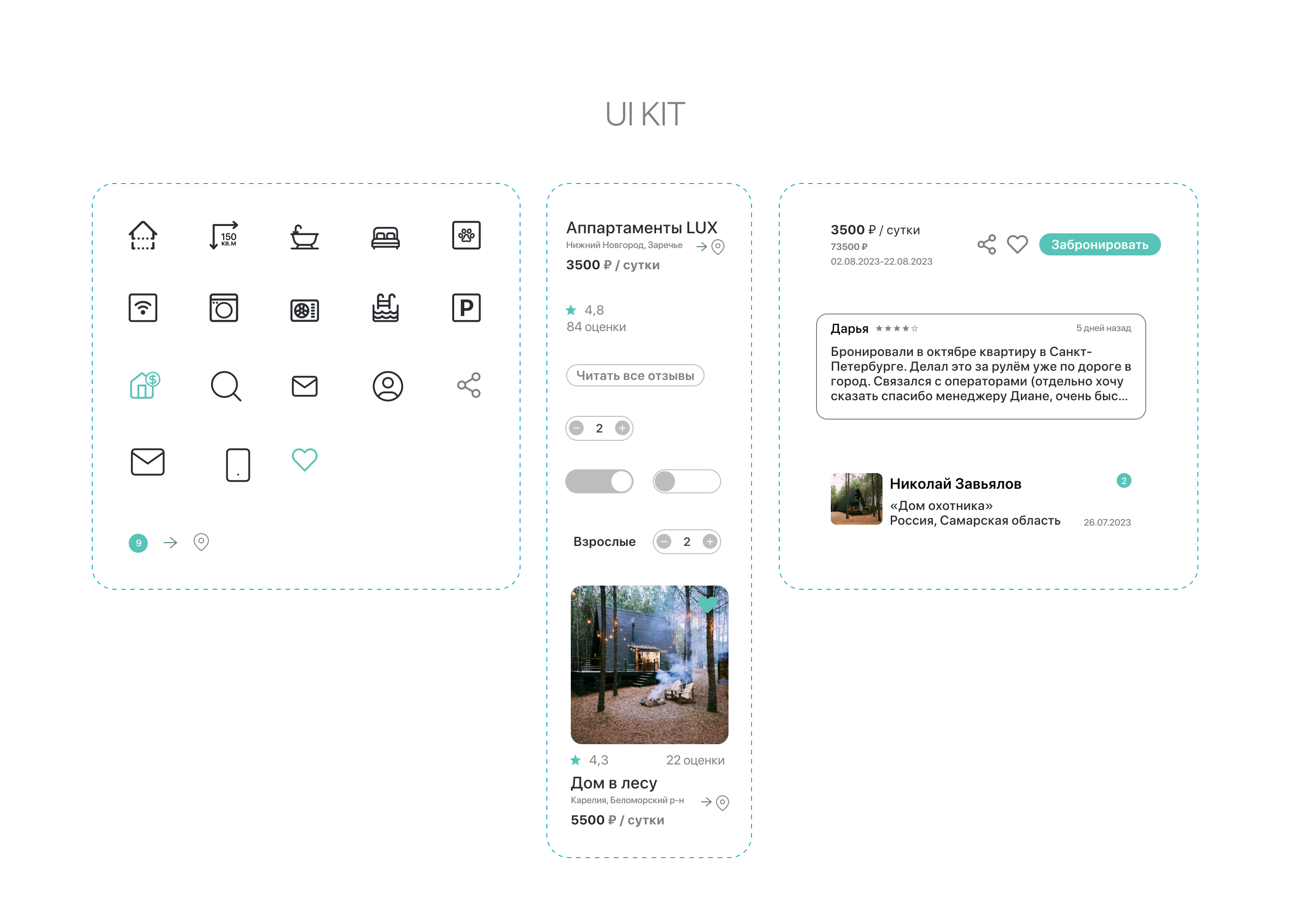Select the bathtub icon
1291x924 pixels.
tap(304, 237)
